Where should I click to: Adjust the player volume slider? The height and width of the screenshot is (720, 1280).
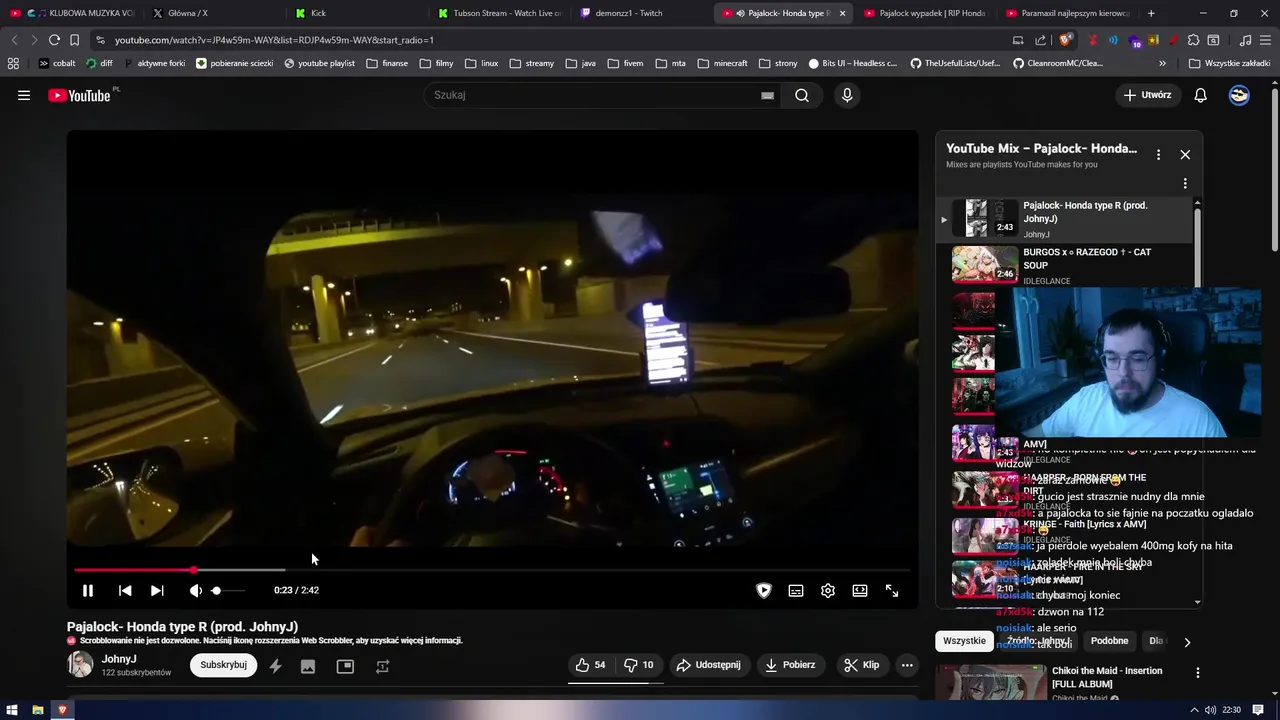(x=228, y=591)
